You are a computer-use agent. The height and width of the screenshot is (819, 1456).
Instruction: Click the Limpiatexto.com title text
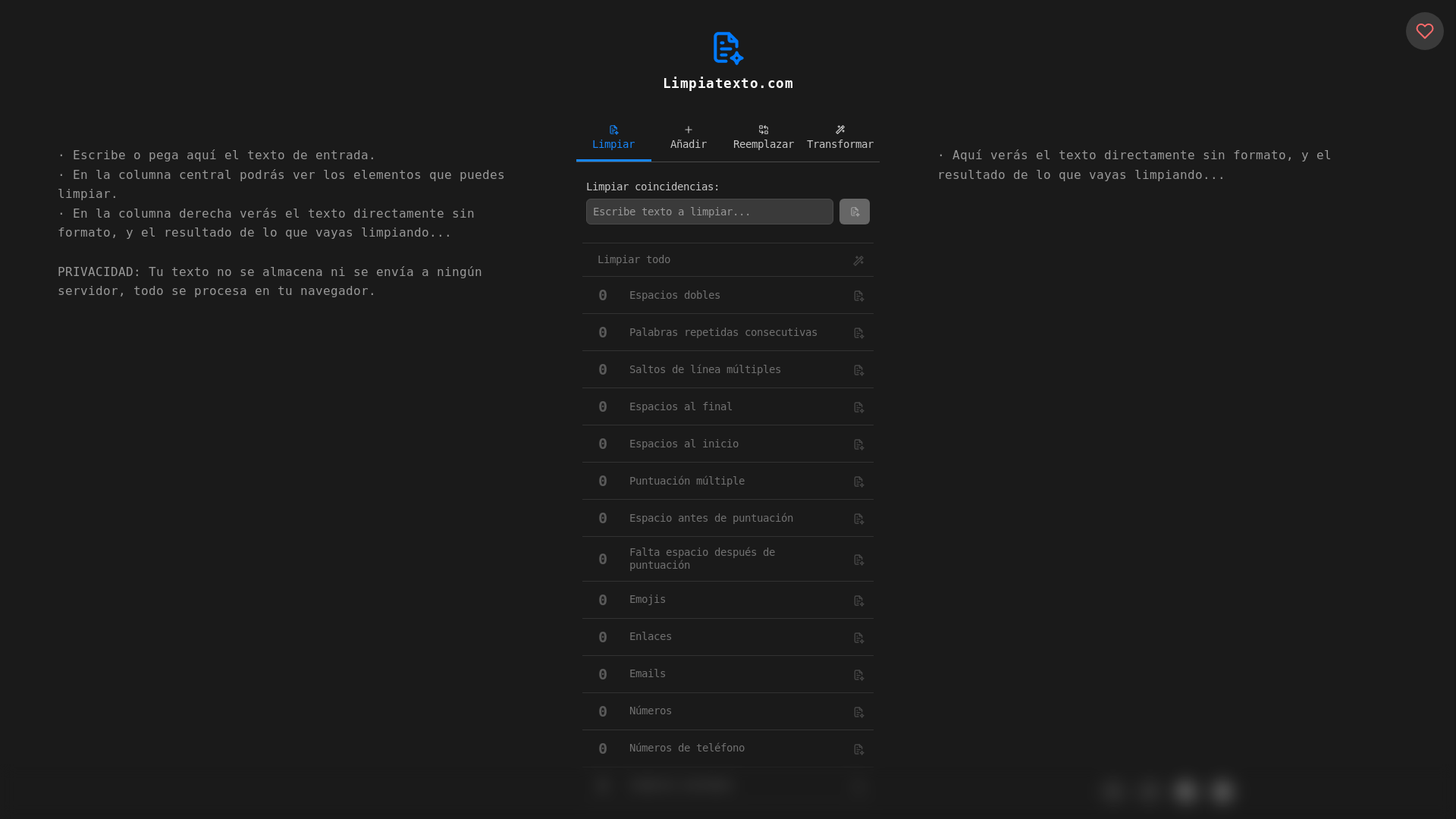click(728, 83)
